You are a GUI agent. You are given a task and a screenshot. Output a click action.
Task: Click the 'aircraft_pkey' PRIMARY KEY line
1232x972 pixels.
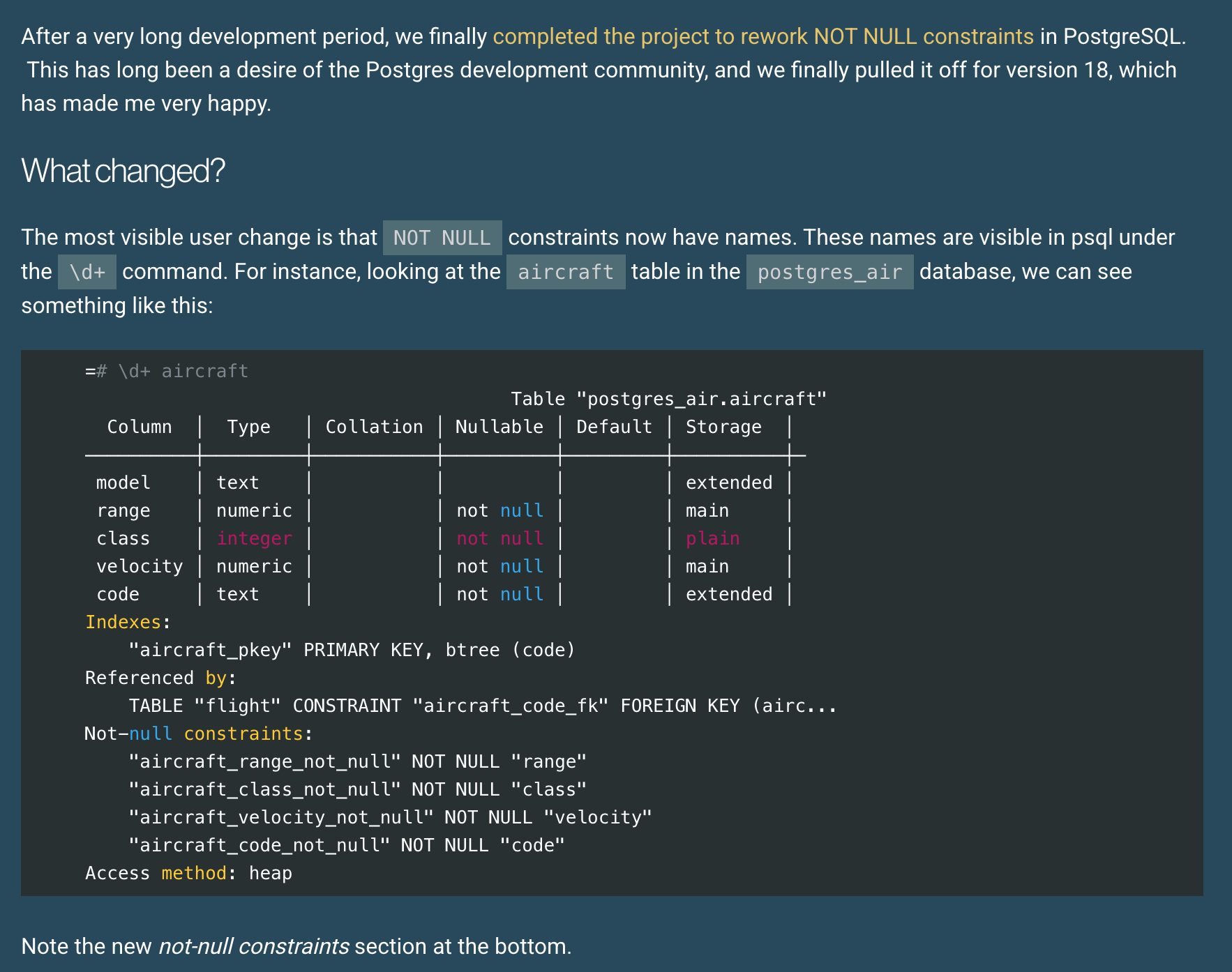(x=352, y=650)
